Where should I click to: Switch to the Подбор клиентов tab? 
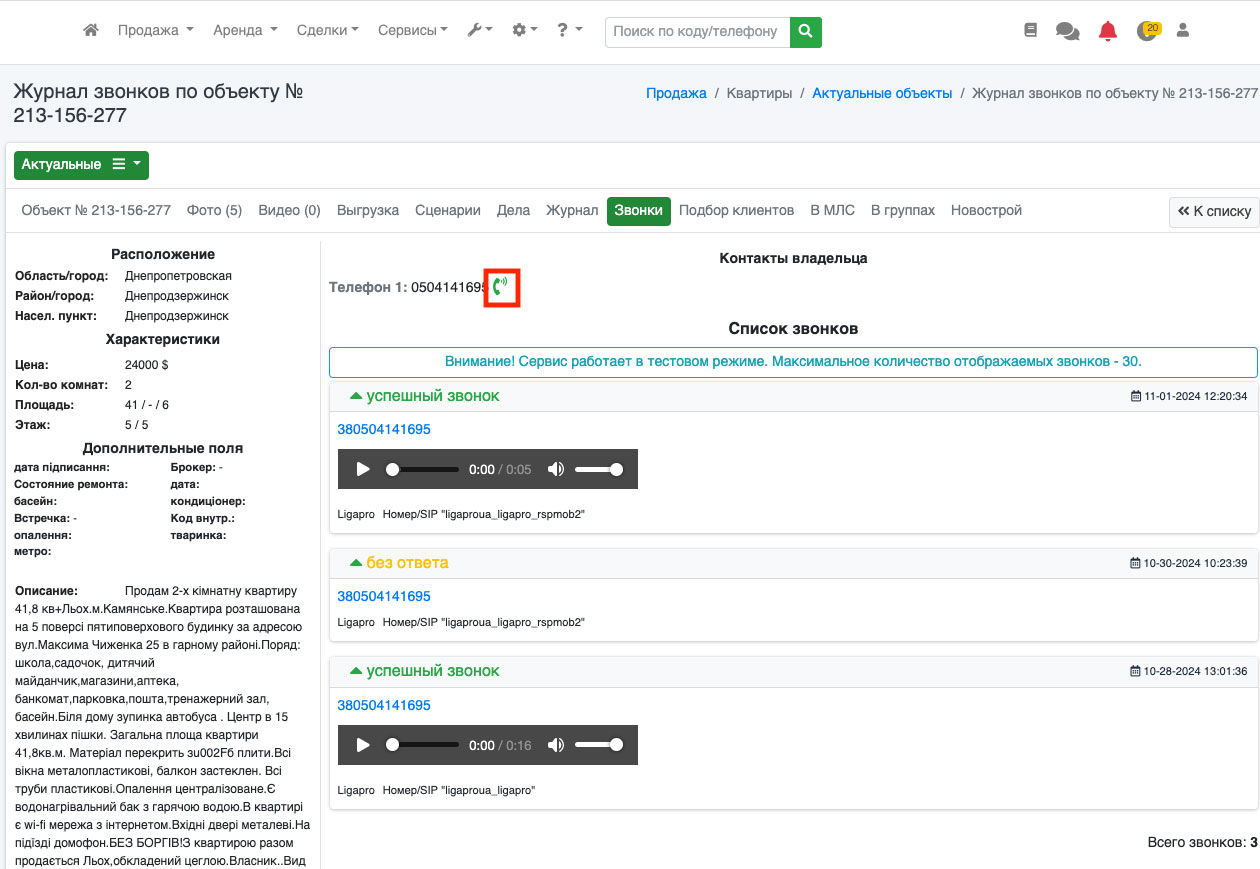click(x=736, y=211)
